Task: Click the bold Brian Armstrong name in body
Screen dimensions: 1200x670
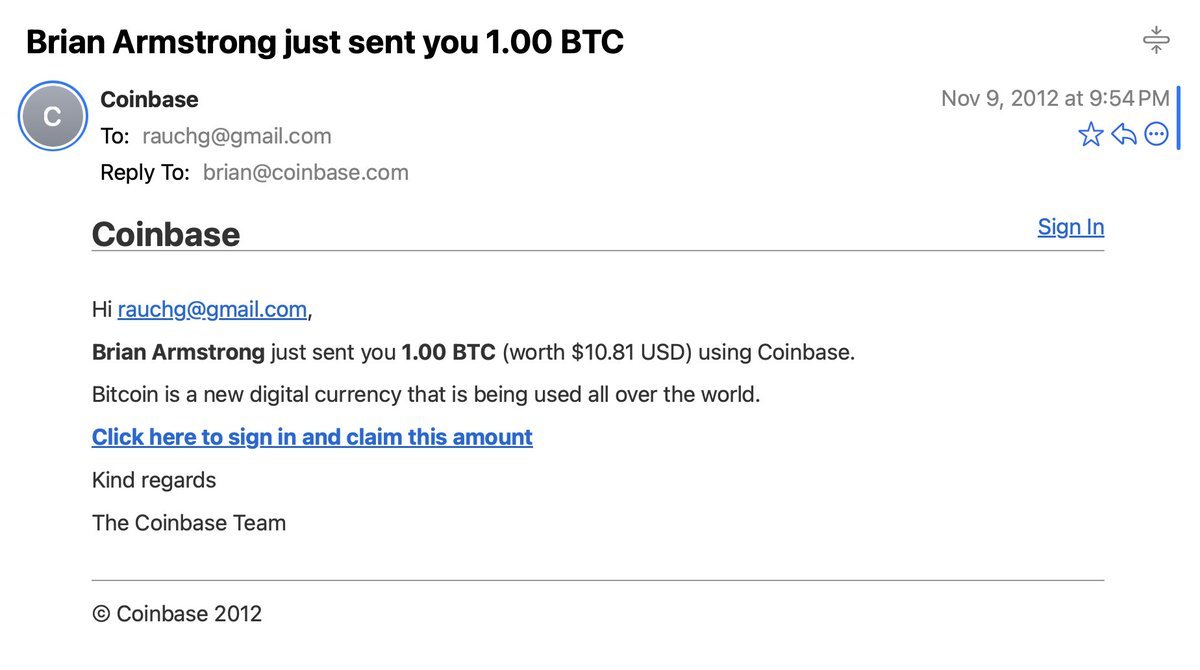Action: click(x=178, y=352)
